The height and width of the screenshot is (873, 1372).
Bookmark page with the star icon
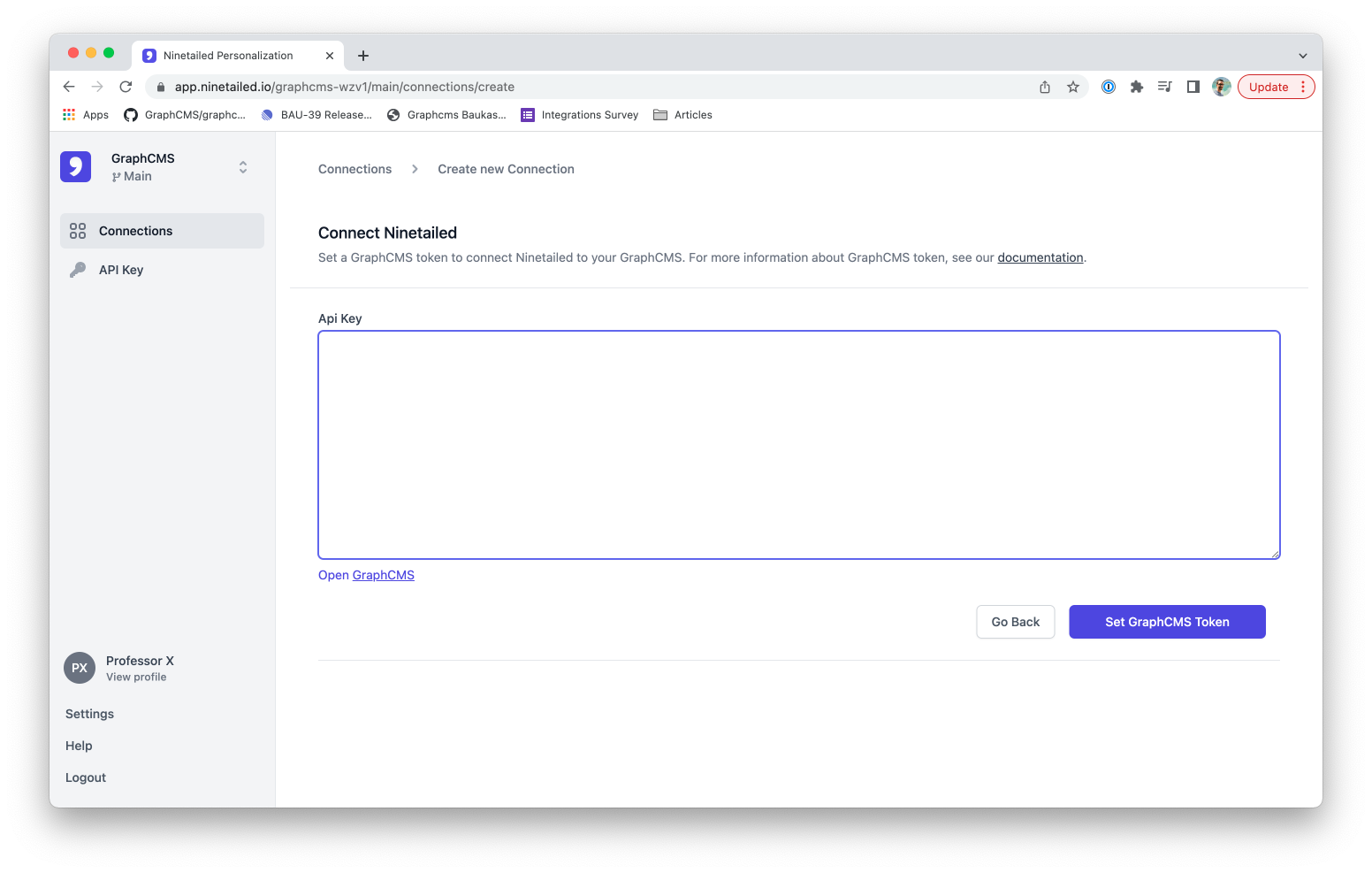click(1073, 87)
